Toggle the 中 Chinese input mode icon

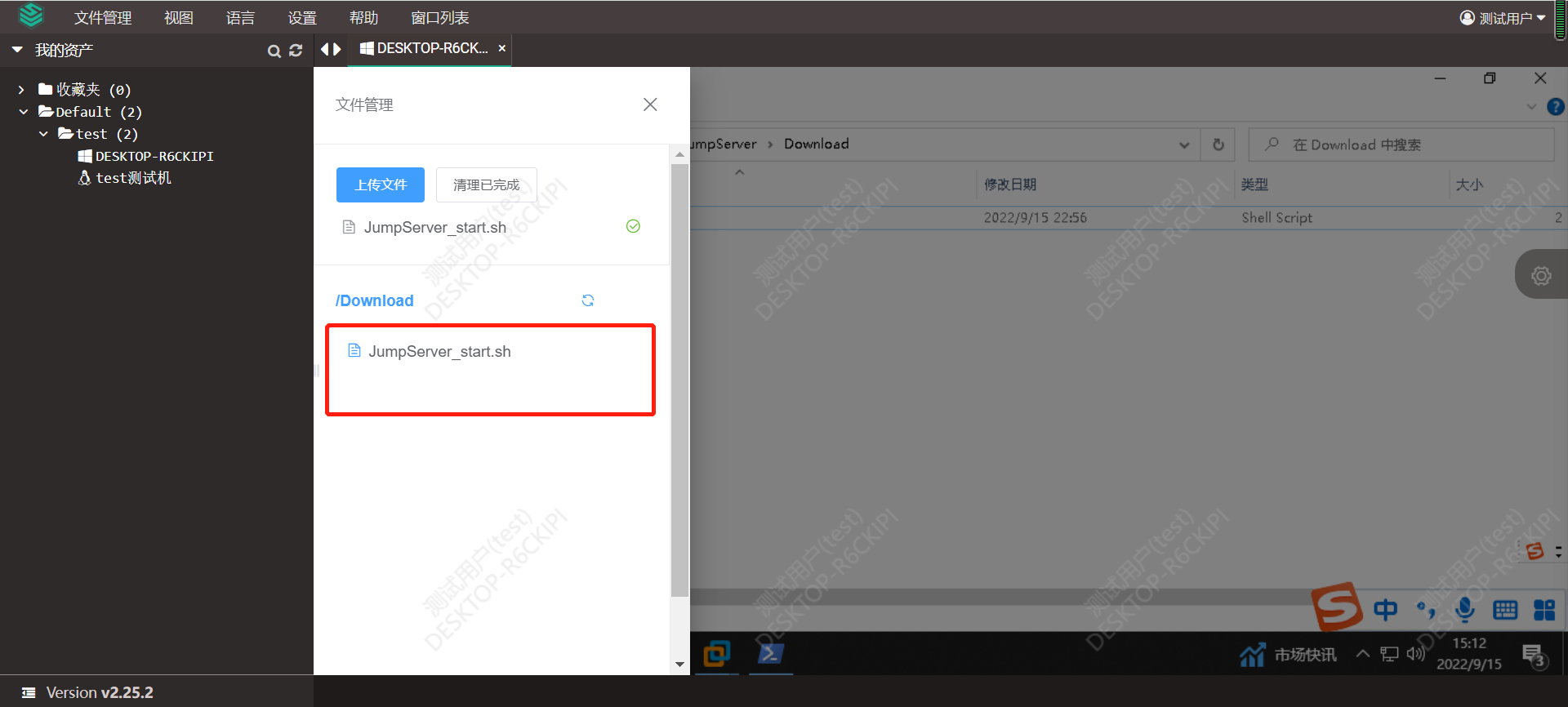[x=1385, y=610]
